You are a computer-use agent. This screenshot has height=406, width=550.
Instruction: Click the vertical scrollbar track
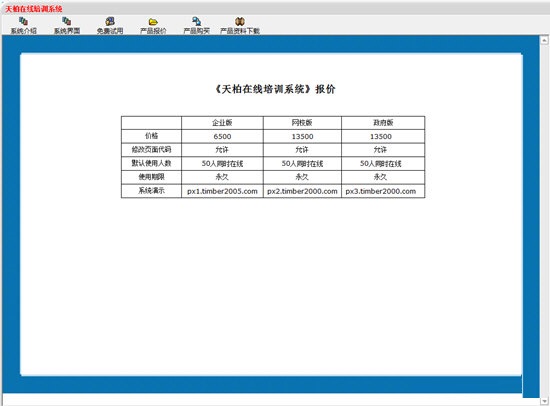point(544,220)
